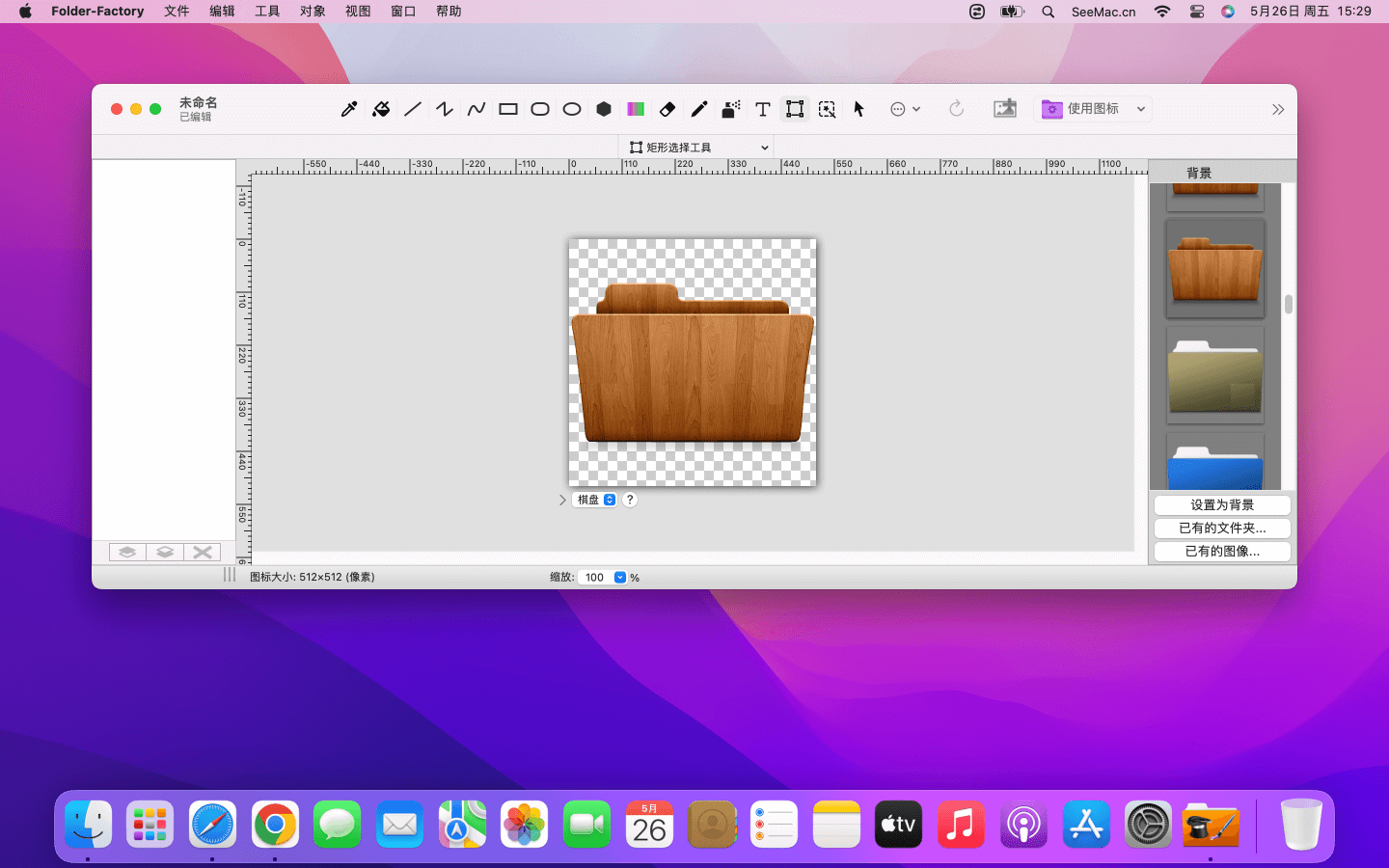Open the 棋盘 background style popup
The image size is (1389, 868).
coord(595,500)
